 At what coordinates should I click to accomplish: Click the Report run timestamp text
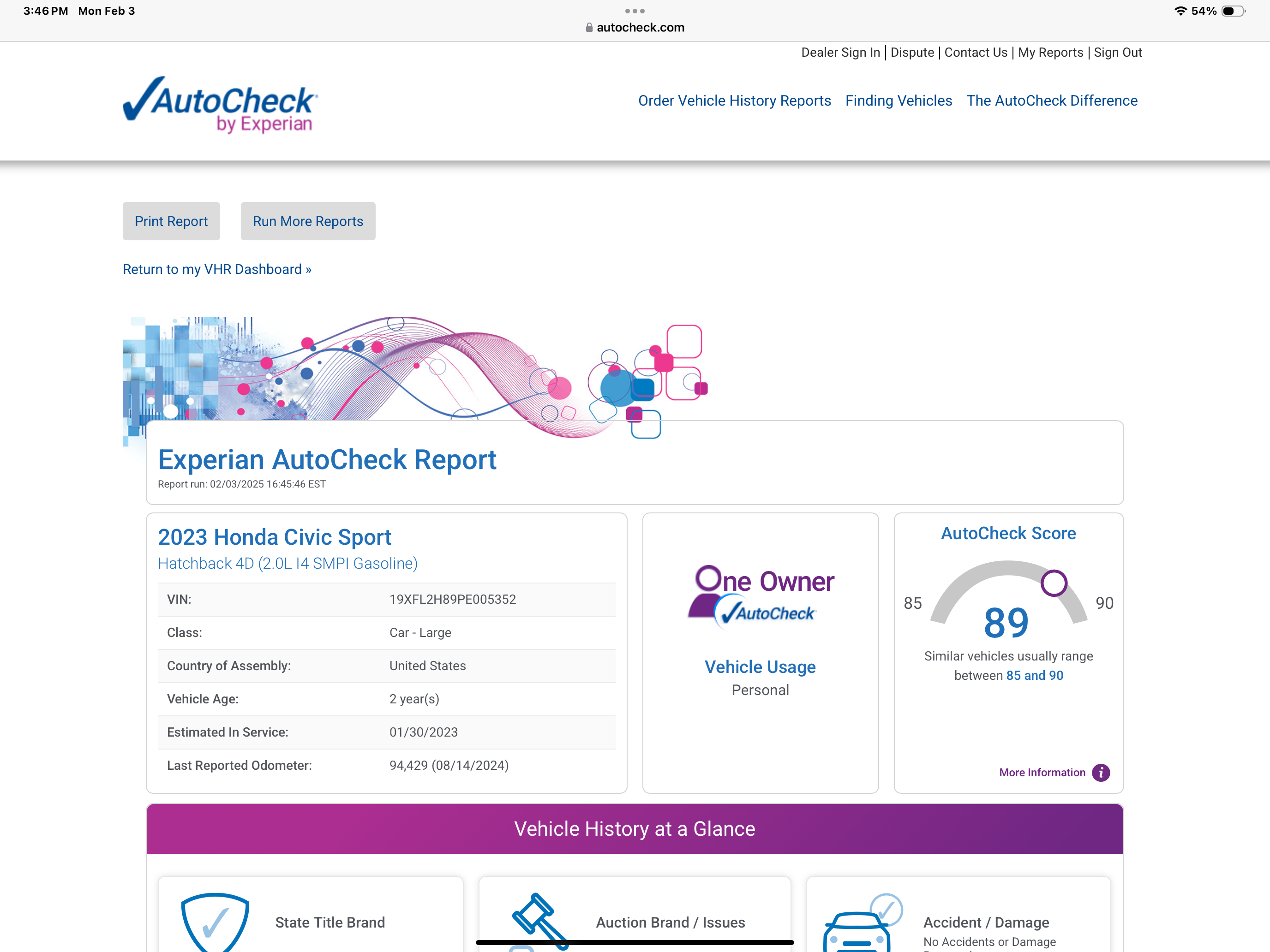(242, 484)
